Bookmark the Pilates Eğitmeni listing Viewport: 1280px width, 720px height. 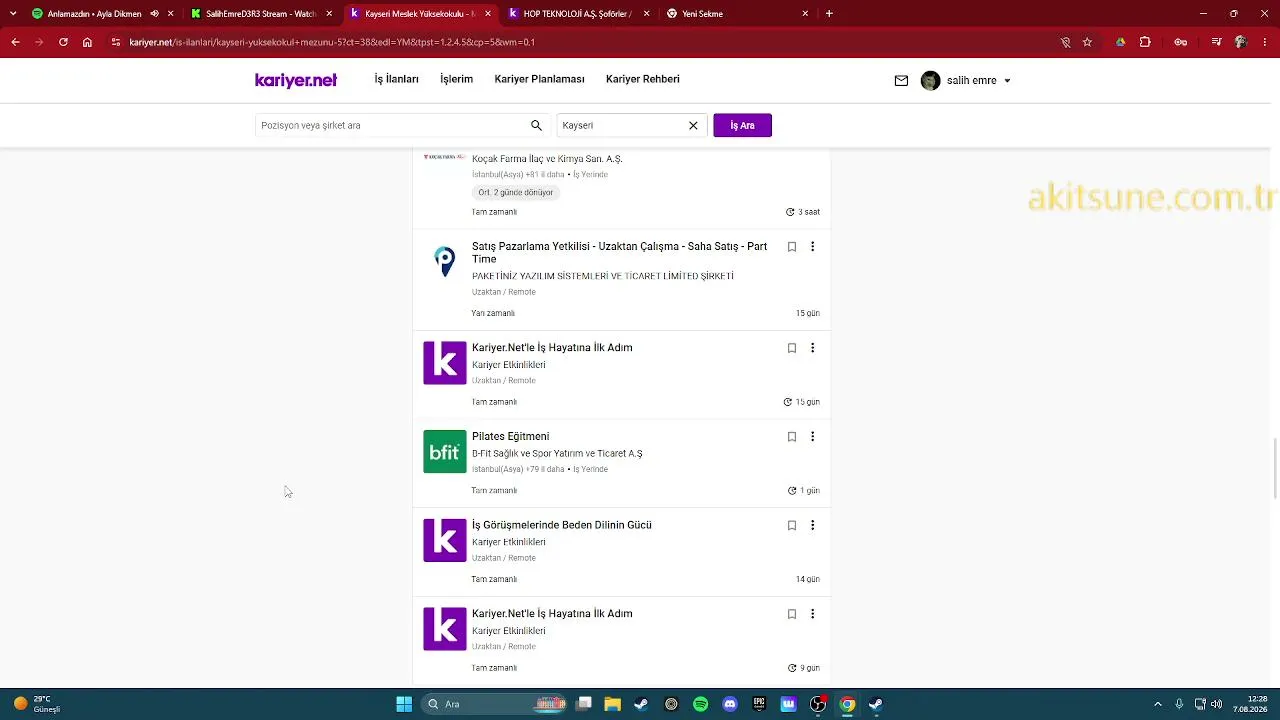tap(792, 437)
